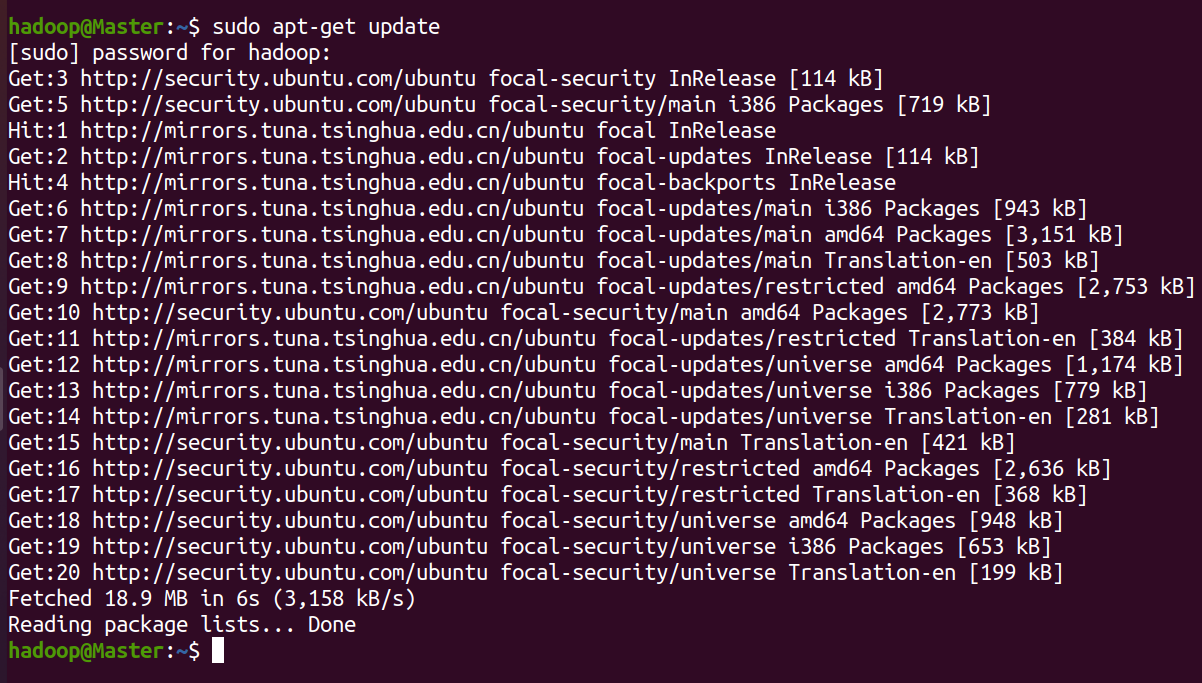Click the '[114 kB]' size on the Get:2 line

point(932,157)
